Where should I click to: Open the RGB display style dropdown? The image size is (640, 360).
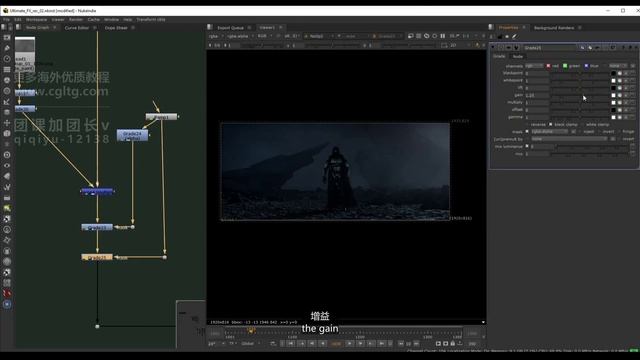tap(264, 36)
